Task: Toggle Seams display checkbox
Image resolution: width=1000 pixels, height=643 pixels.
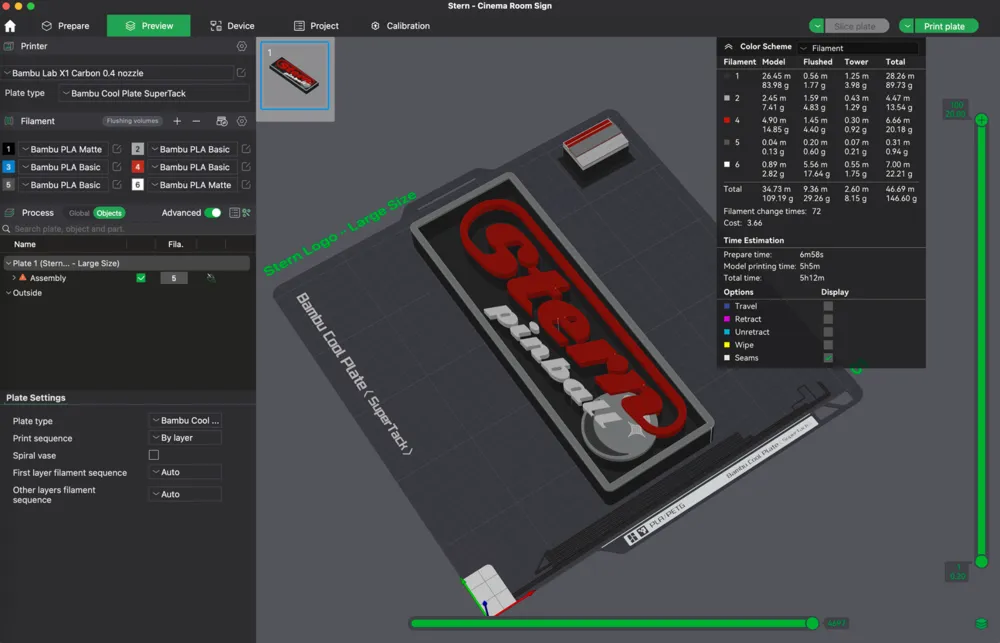Action: (x=828, y=358)
